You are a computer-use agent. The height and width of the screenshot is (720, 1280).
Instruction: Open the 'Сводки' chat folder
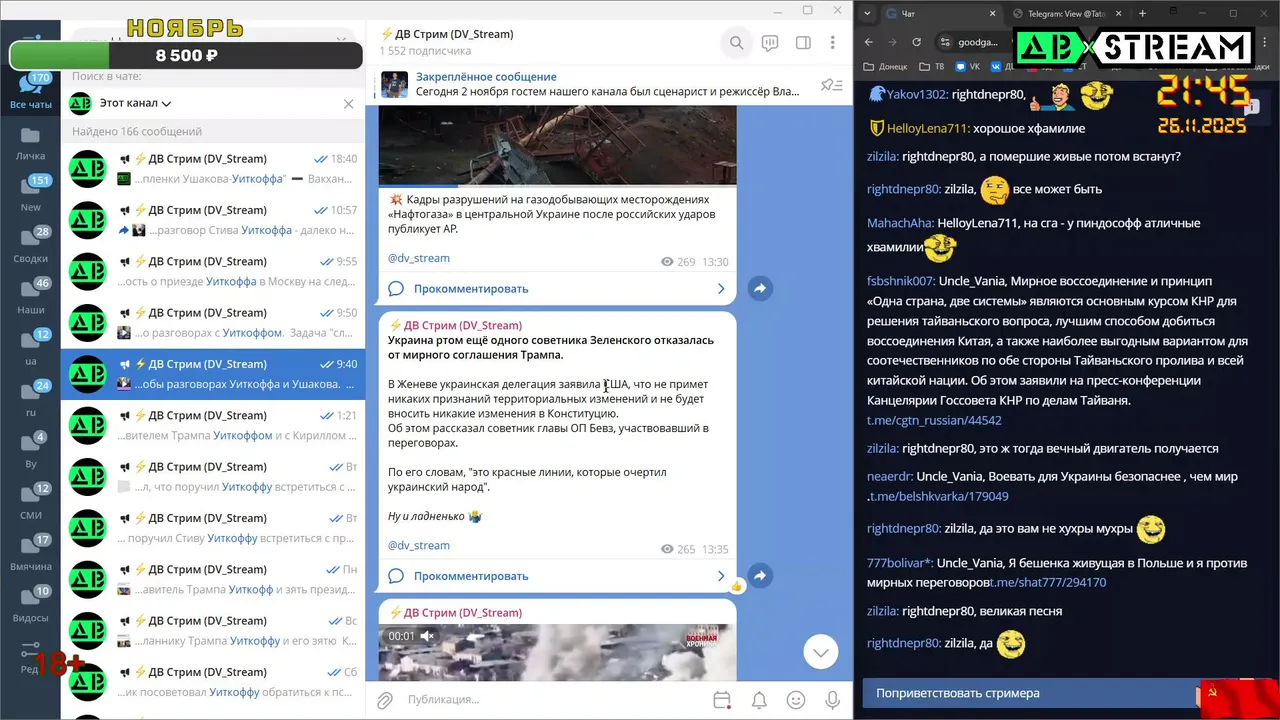coord(30,246)
